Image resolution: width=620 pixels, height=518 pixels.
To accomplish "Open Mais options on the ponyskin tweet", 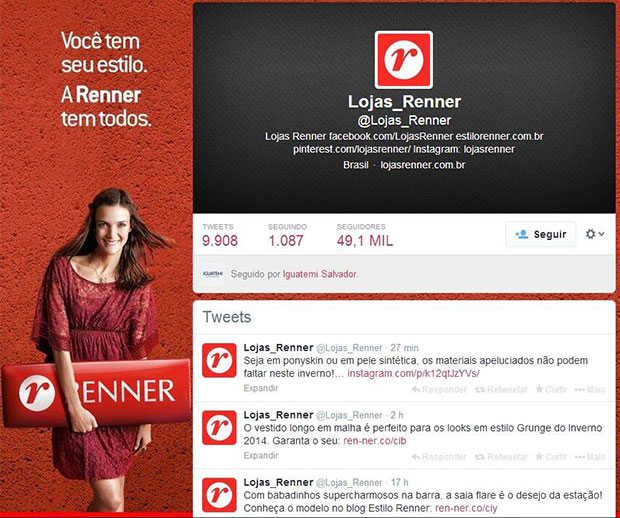I will coord(590,389).
